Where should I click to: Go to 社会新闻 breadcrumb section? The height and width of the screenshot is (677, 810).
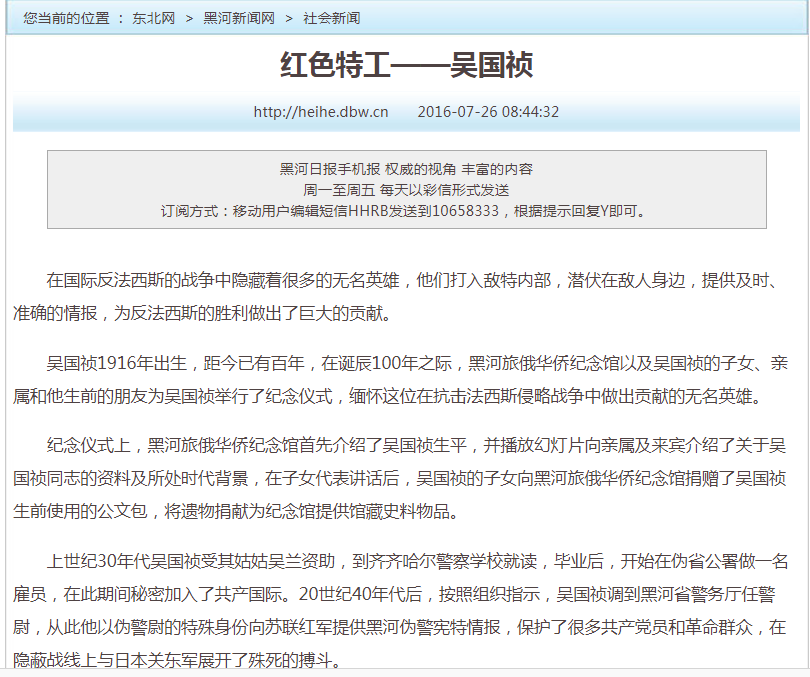[x=332, y=19]
